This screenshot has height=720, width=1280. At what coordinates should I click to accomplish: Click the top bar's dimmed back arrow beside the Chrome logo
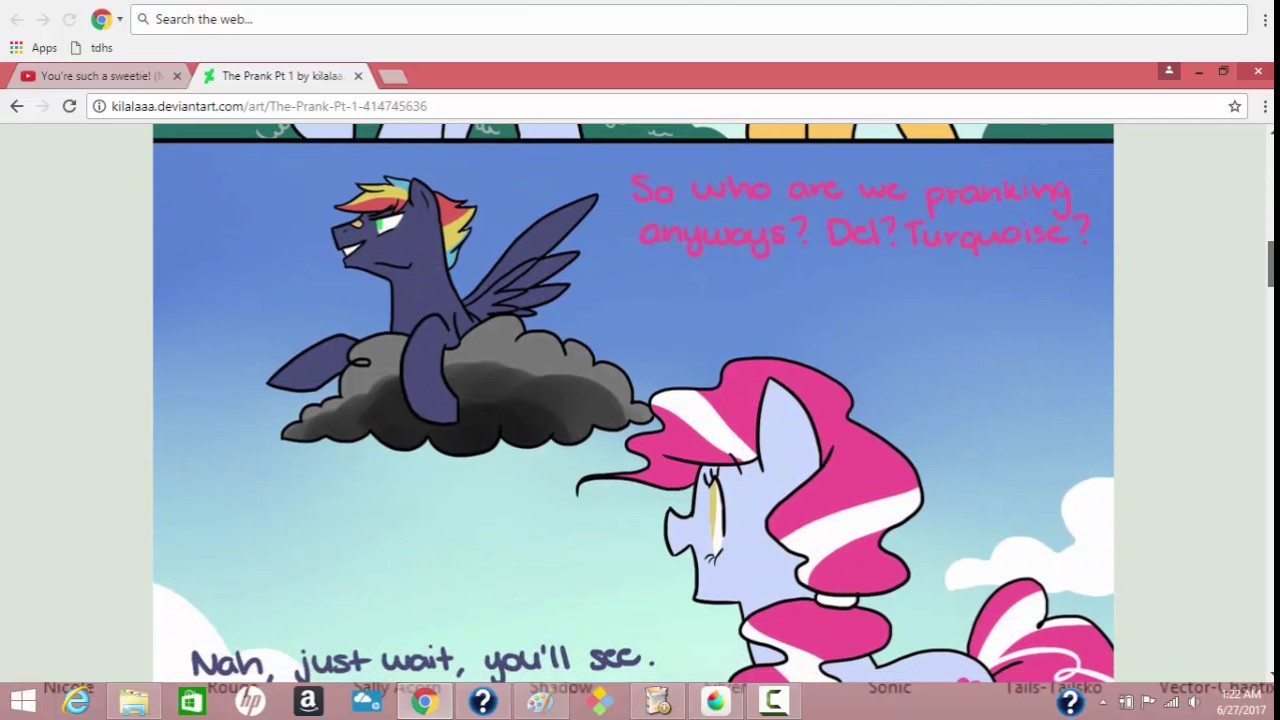pyautogui.click(x=16, y=19)
